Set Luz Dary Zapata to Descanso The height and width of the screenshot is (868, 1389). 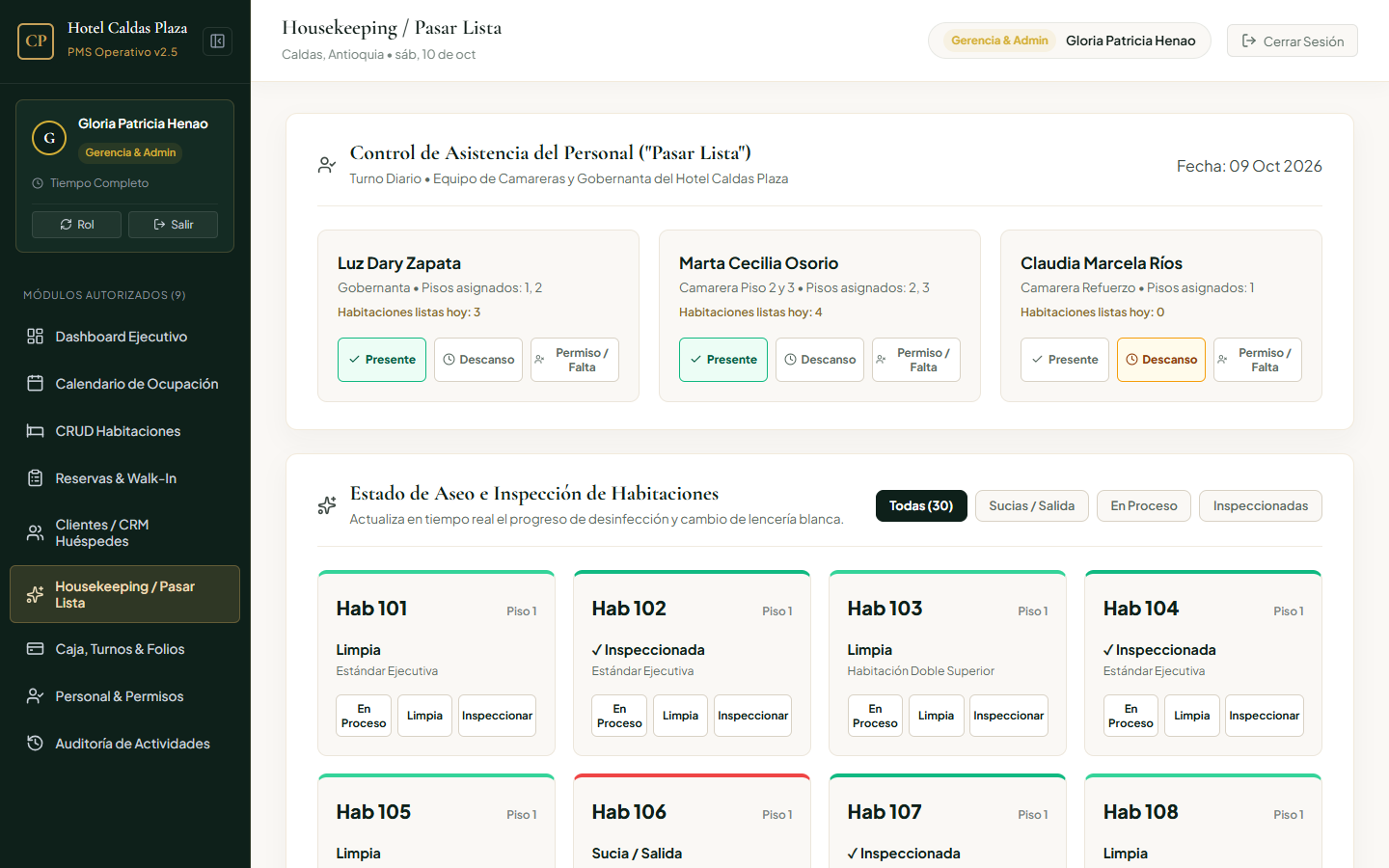pyautogui.click(x=478, y=360)
